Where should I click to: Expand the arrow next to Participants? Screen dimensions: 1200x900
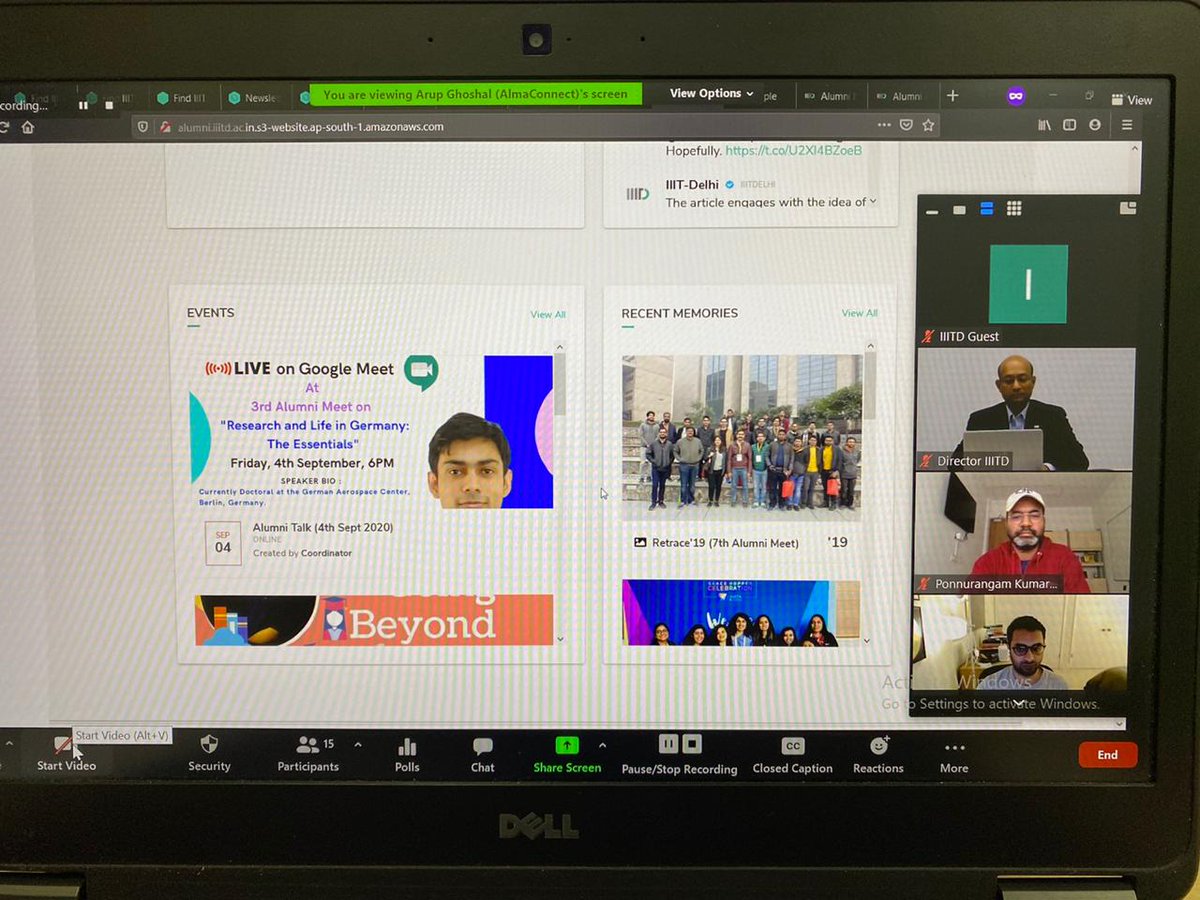(358, 745)
